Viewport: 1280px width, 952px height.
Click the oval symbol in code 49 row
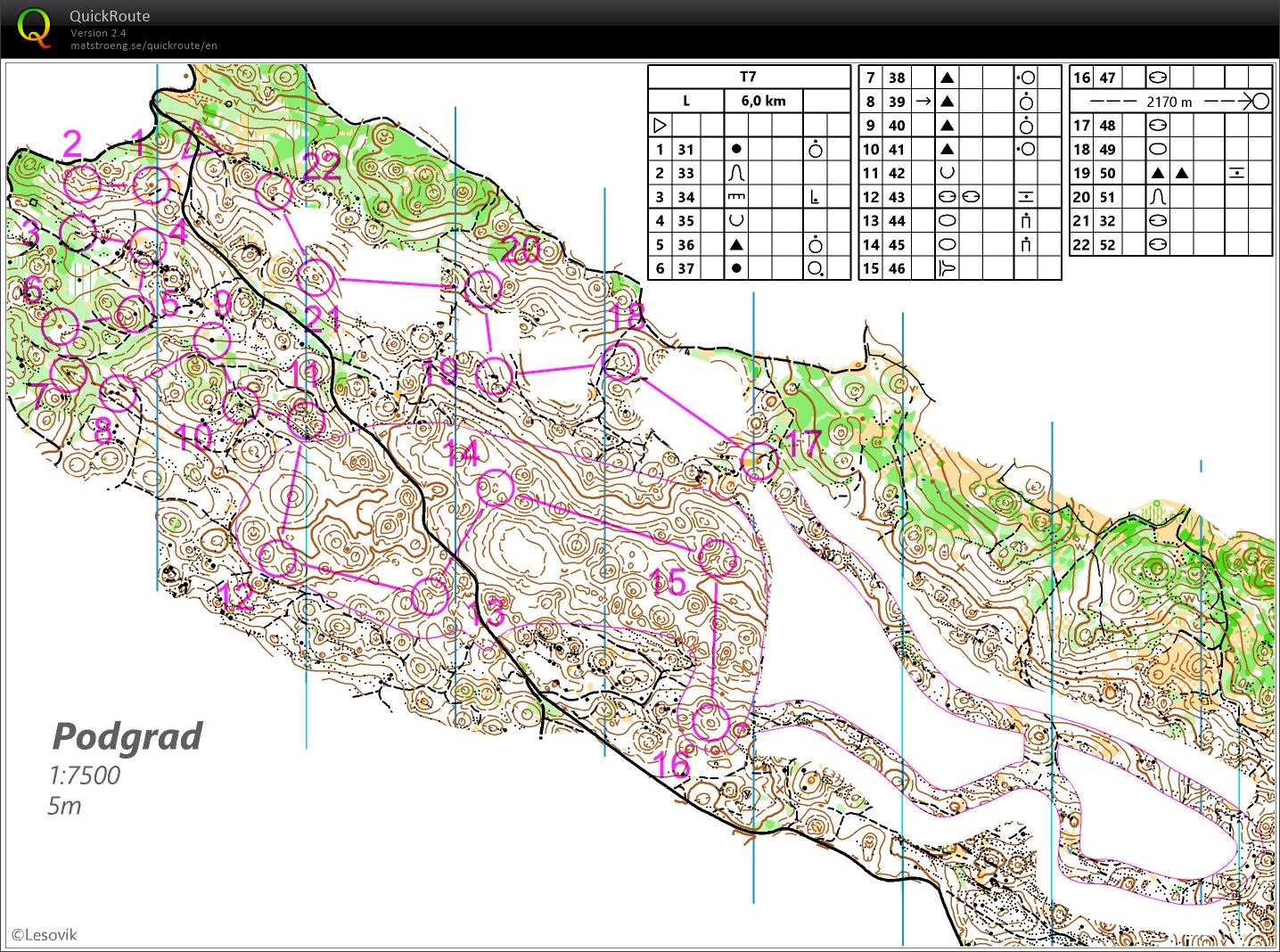point(1158,150)
